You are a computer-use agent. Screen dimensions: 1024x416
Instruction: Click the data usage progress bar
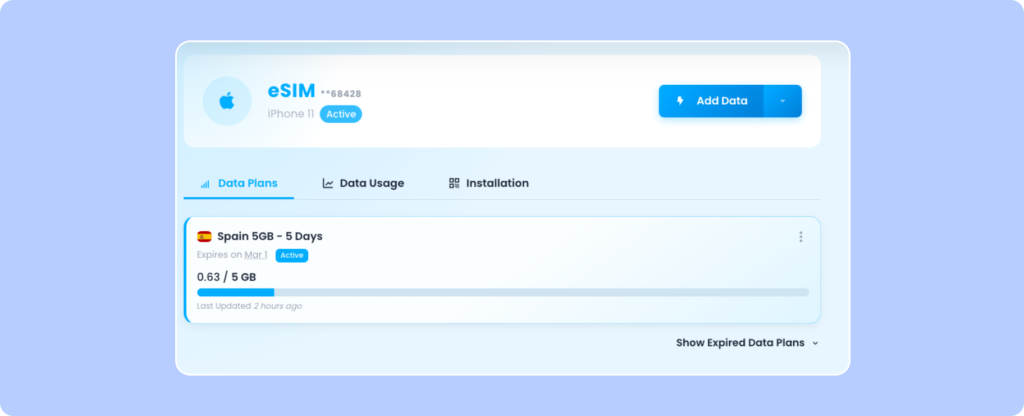pos(503,292)
